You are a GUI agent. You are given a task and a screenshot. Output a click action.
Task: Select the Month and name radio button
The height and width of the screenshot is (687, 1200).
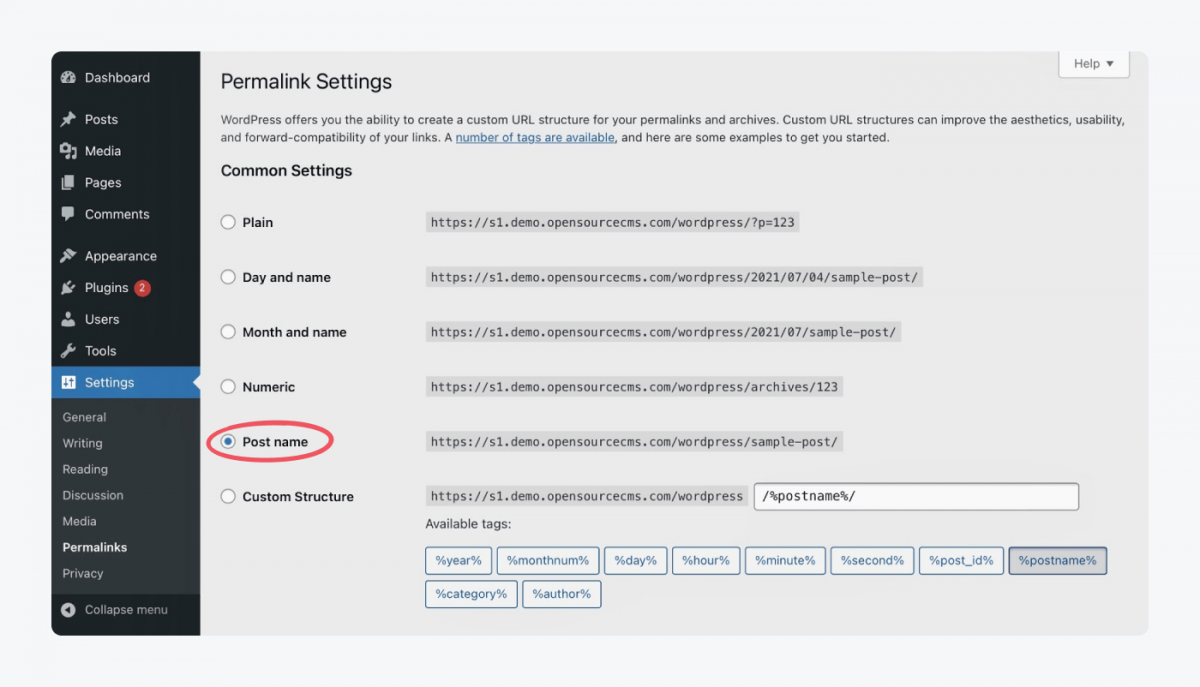pos(228,332)
